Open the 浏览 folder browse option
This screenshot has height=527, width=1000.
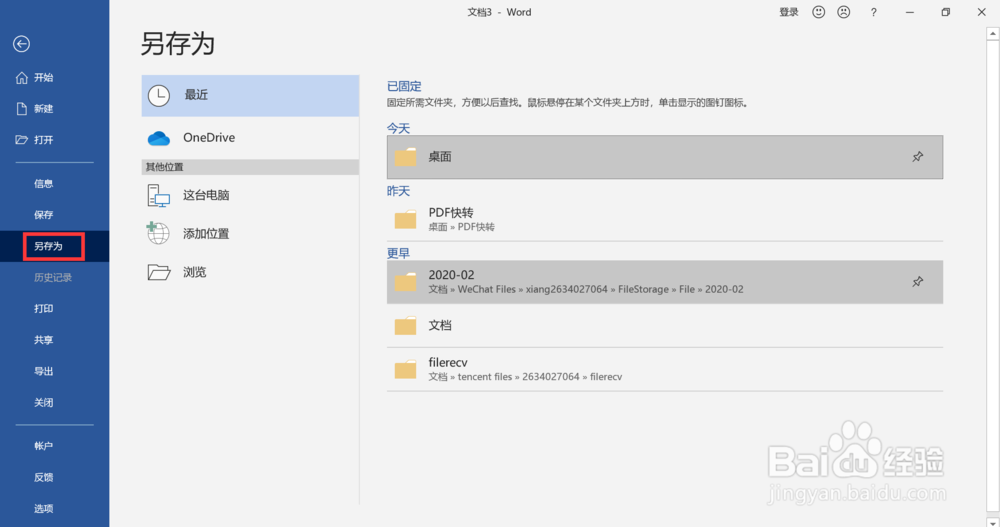pos(250,272)
